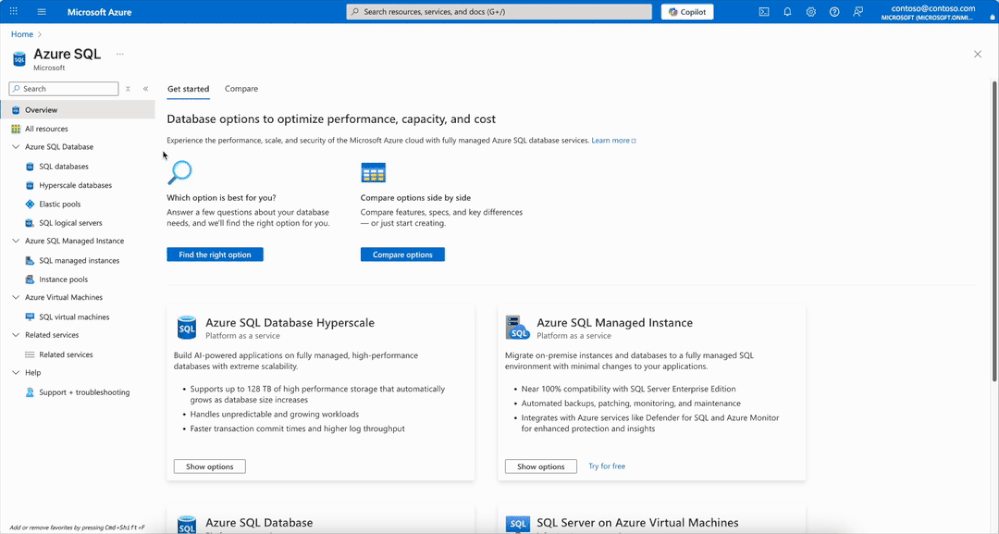Image resolution: width=999 pixels, height=534 pixels.
Task: Open Elastic pools from sidebar
Action: 60,204
